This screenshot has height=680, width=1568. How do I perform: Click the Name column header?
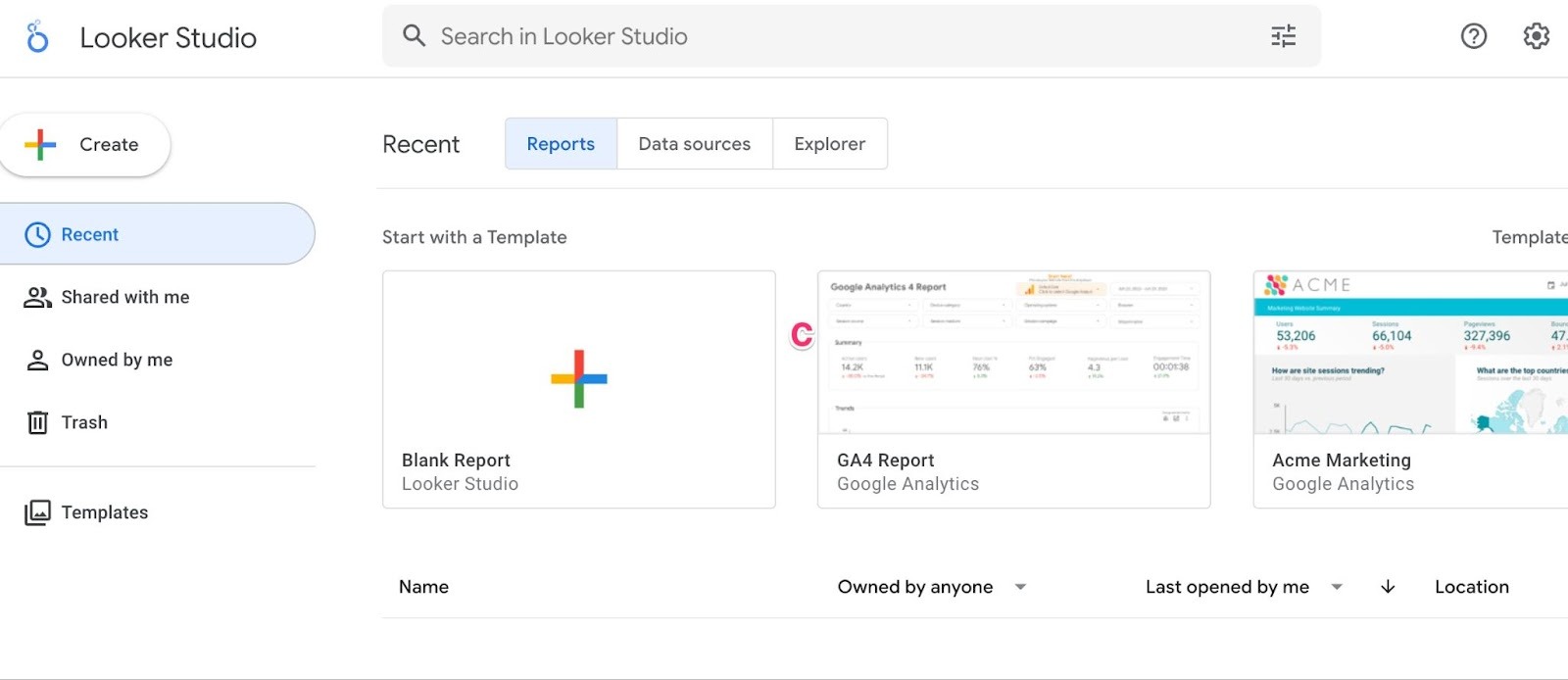click(x=423, y=587)
